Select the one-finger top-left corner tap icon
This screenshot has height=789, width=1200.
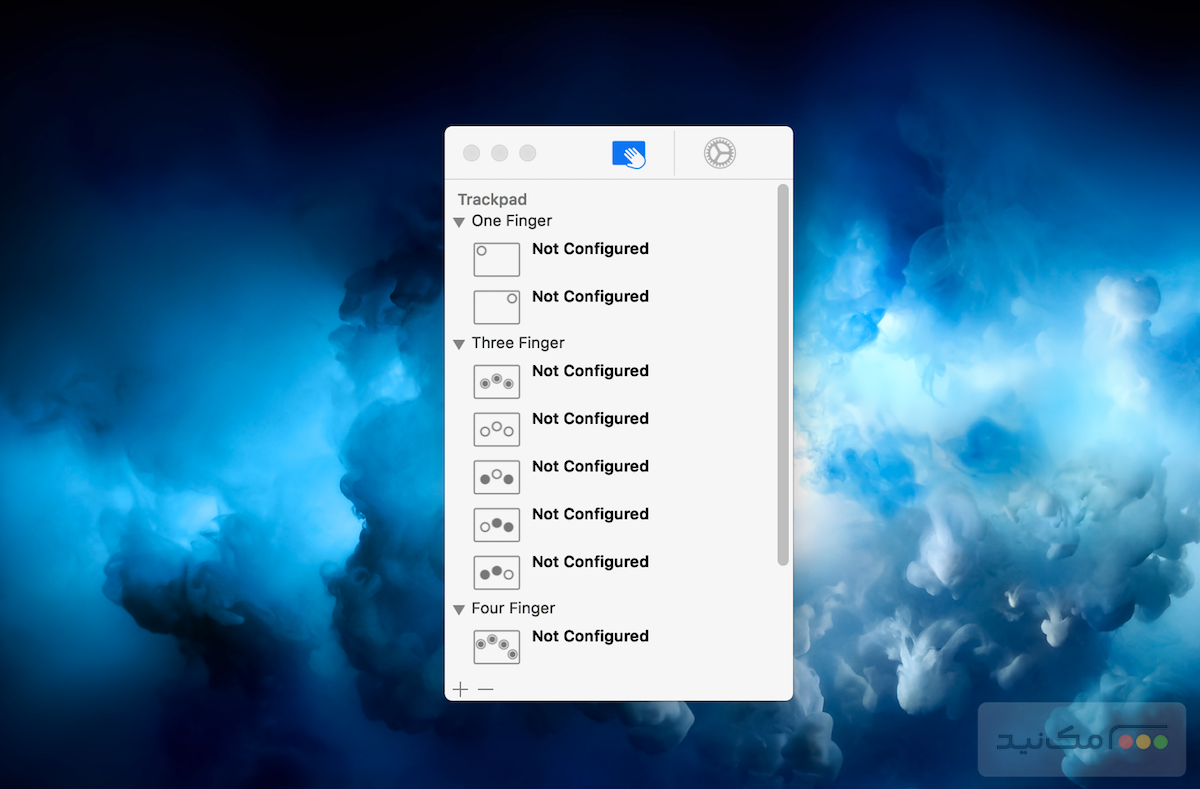(496, 259)
